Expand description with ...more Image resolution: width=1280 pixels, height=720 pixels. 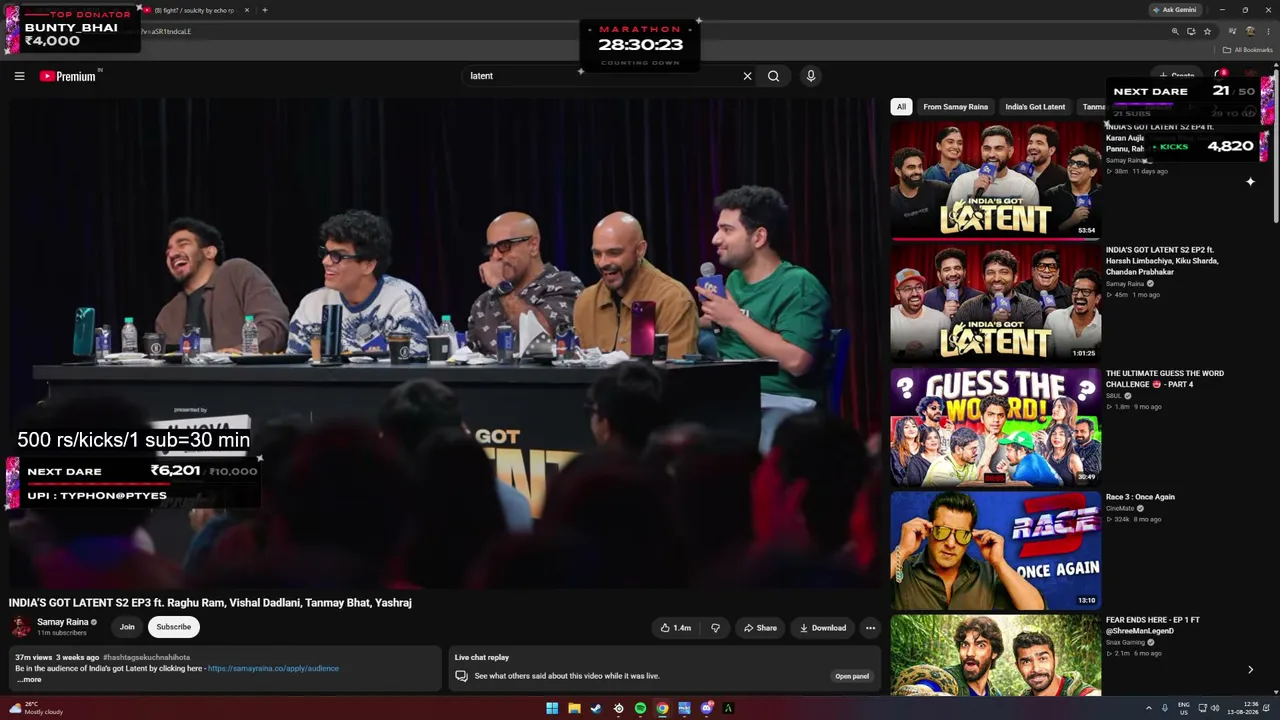(x=29, y=680)
